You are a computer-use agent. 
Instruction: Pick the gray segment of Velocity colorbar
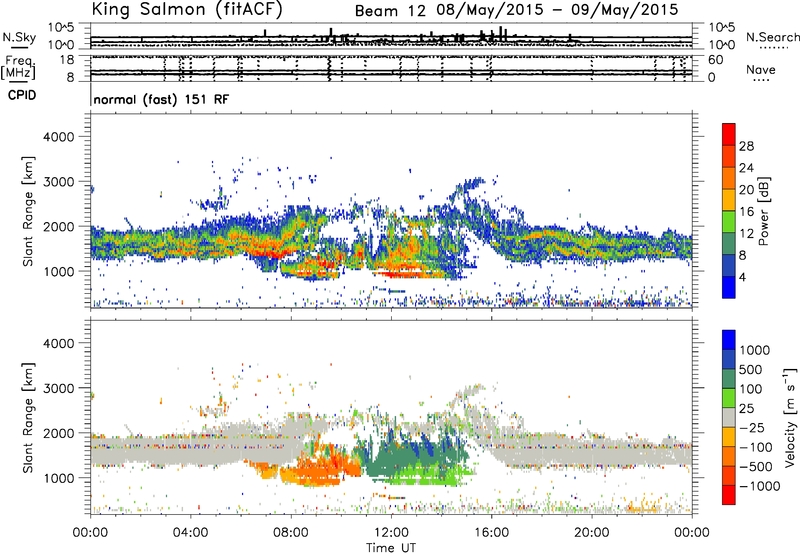(x=729, y=417)
